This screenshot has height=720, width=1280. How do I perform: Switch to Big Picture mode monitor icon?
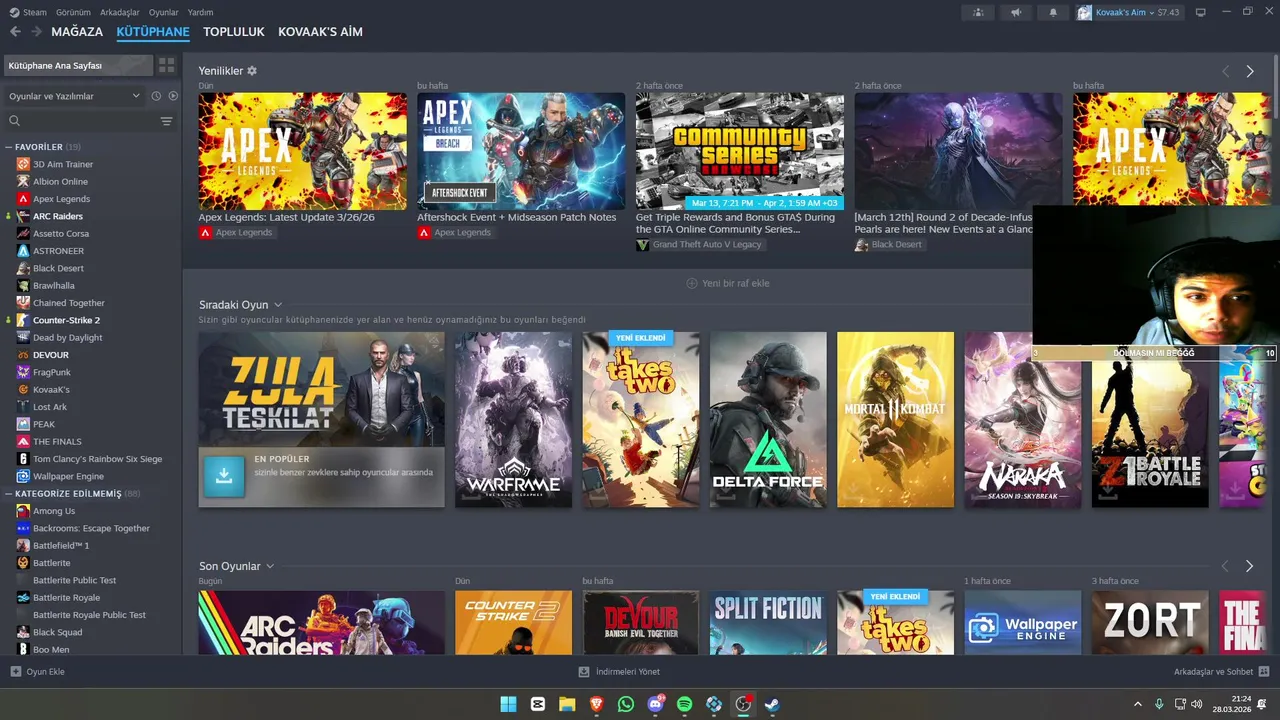click(1201, 12)
